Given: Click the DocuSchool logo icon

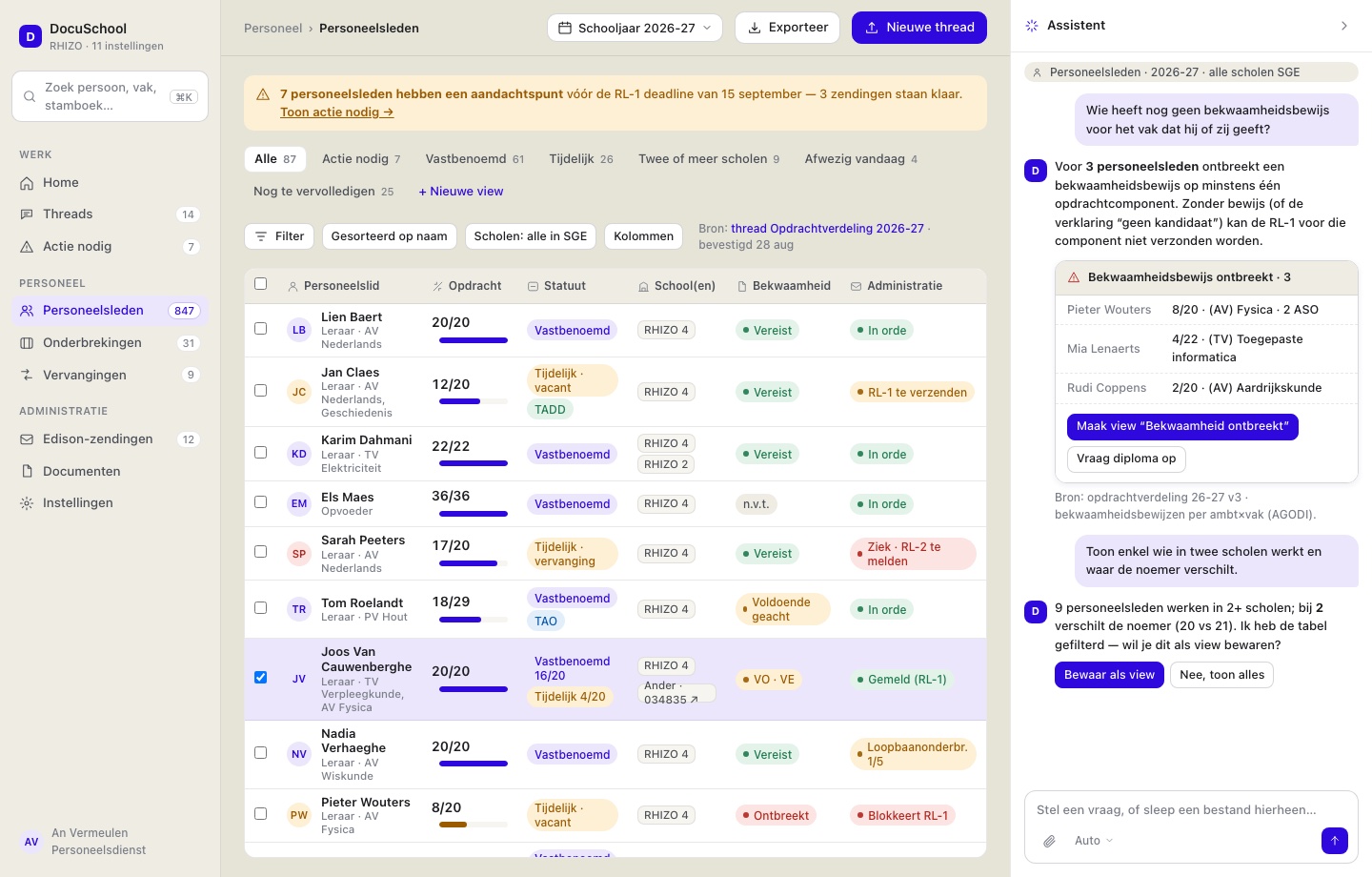Looking at the screenshot, I should pos(30,36).
